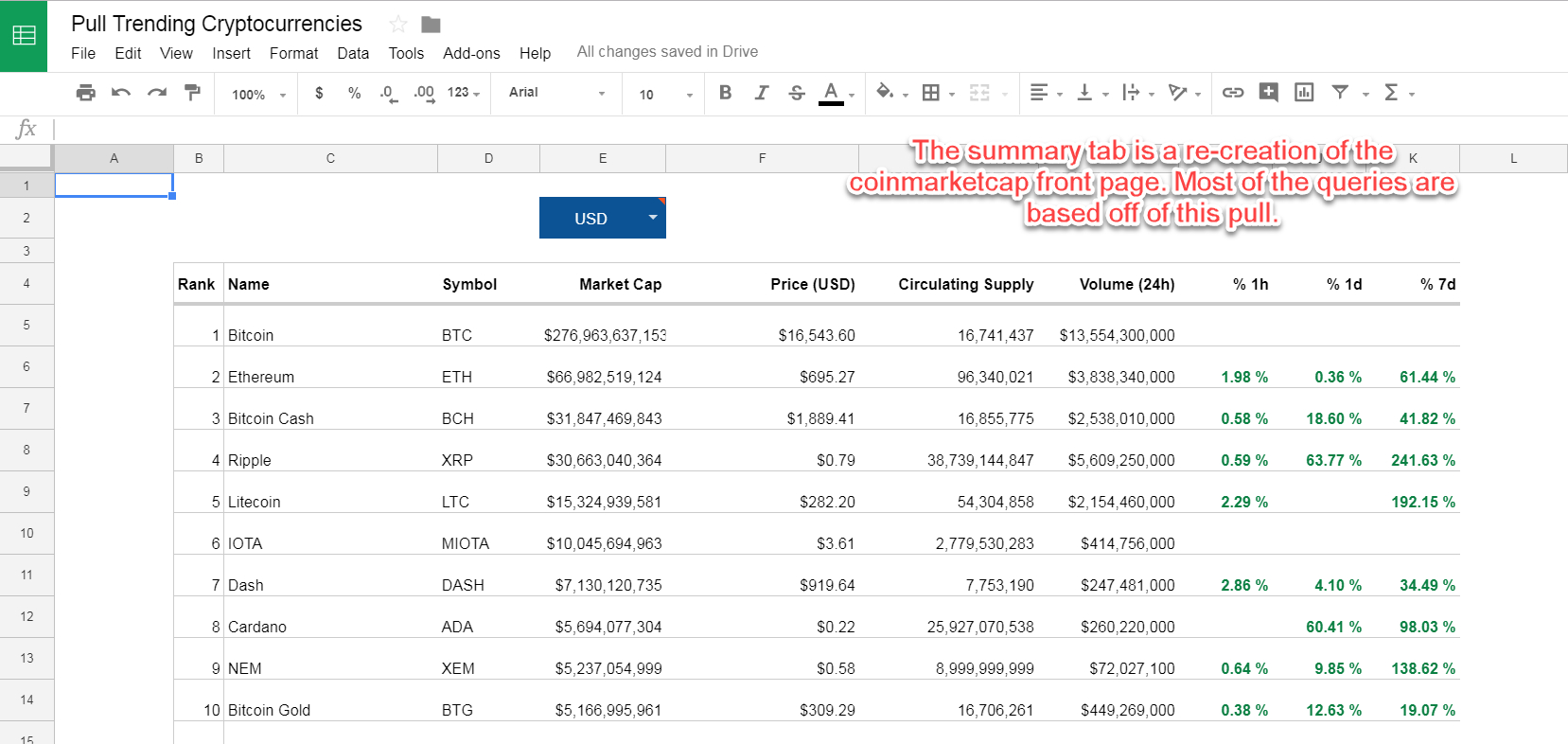Insert a link using the chain icon
The width and height of the screenshot is (1568, 744).
[x=1232, y=93]
